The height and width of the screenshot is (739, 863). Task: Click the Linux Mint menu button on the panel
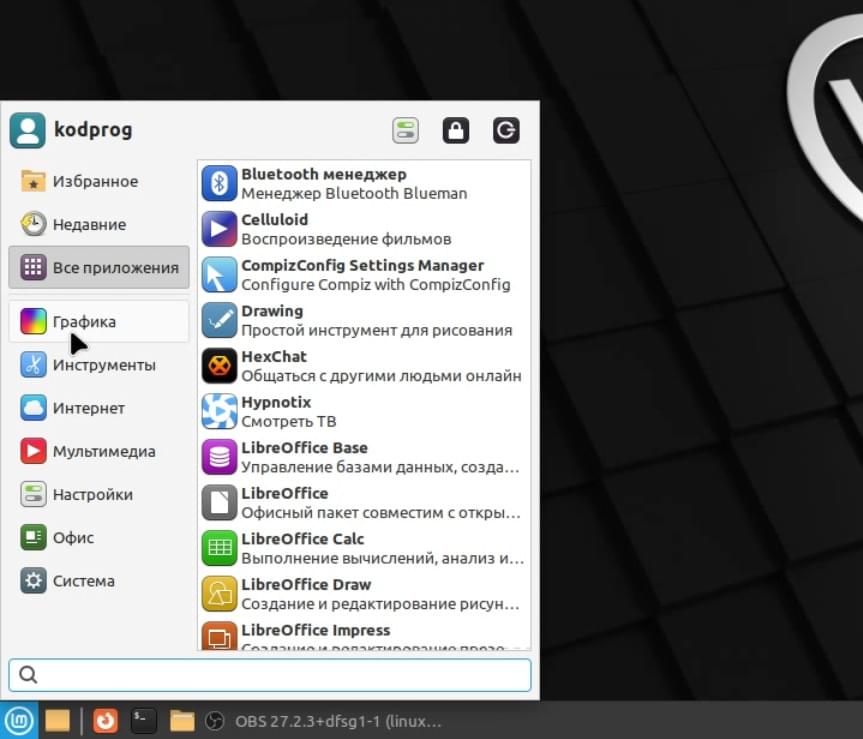pos(19,720)
